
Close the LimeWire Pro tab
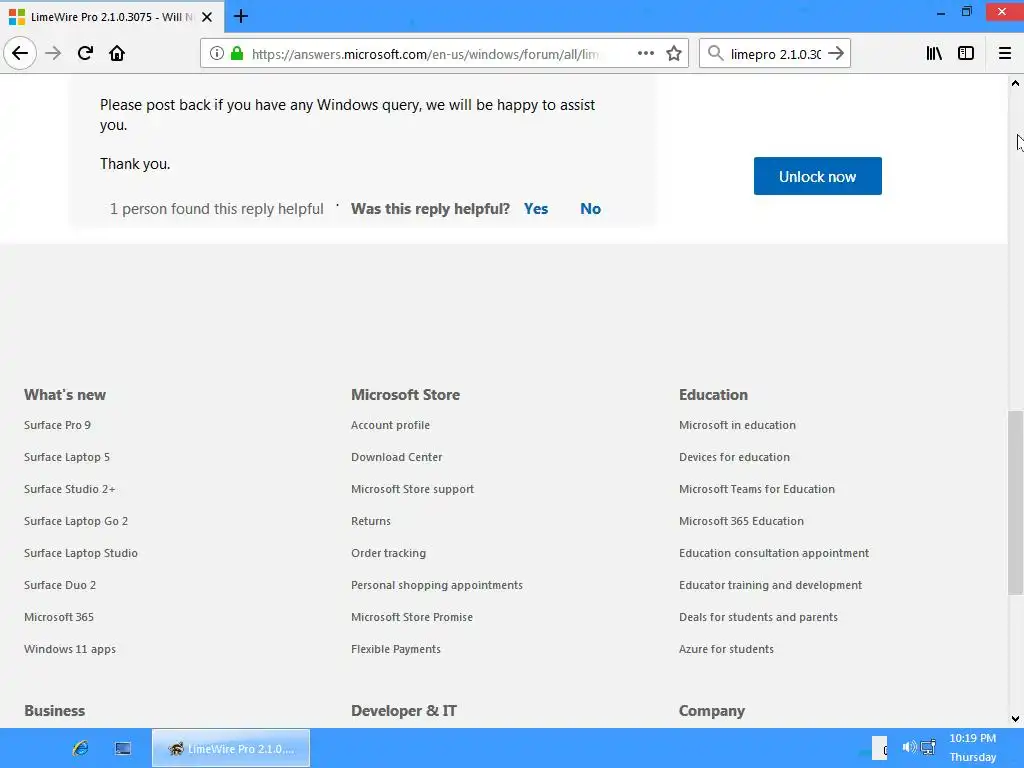207,17
